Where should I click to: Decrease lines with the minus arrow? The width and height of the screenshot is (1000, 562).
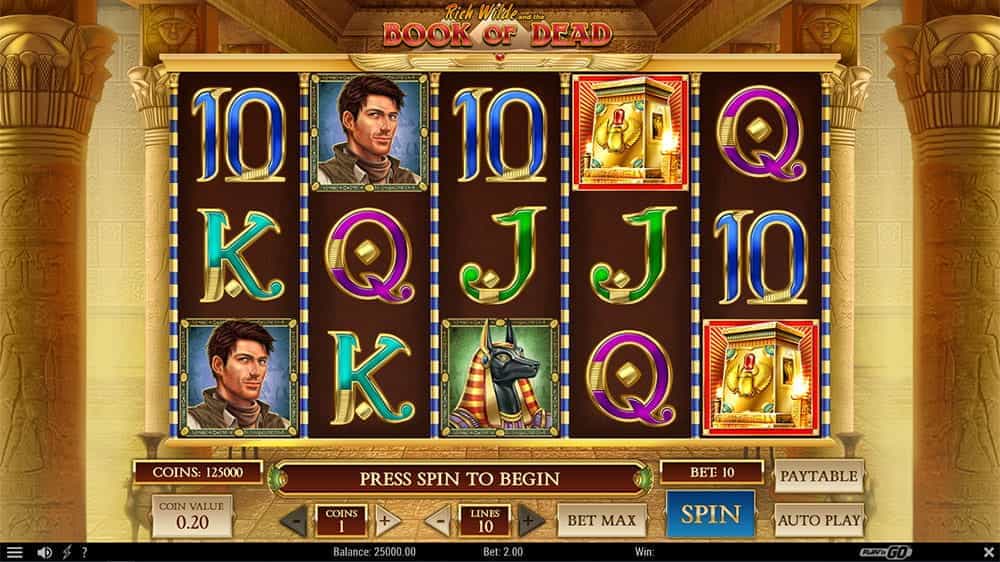tap(438, 521)
